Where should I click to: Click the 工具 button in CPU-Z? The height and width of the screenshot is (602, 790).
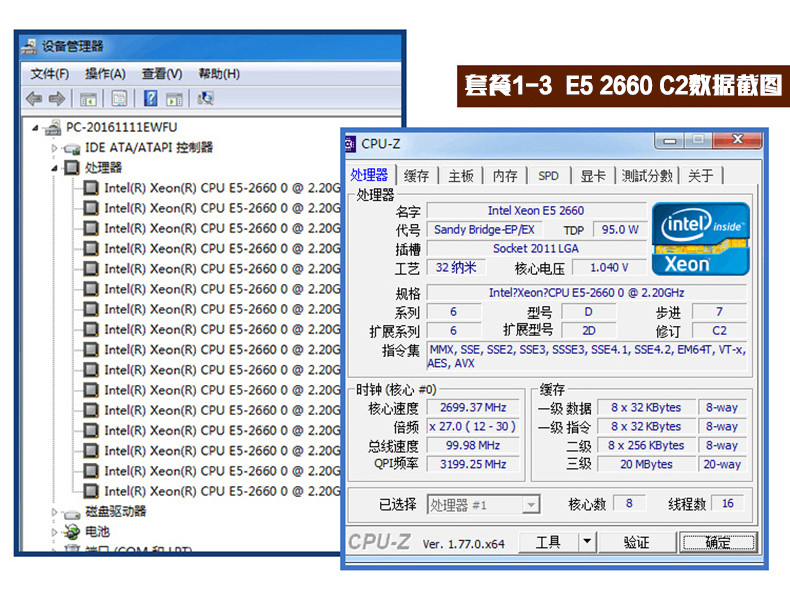[548, 542]
